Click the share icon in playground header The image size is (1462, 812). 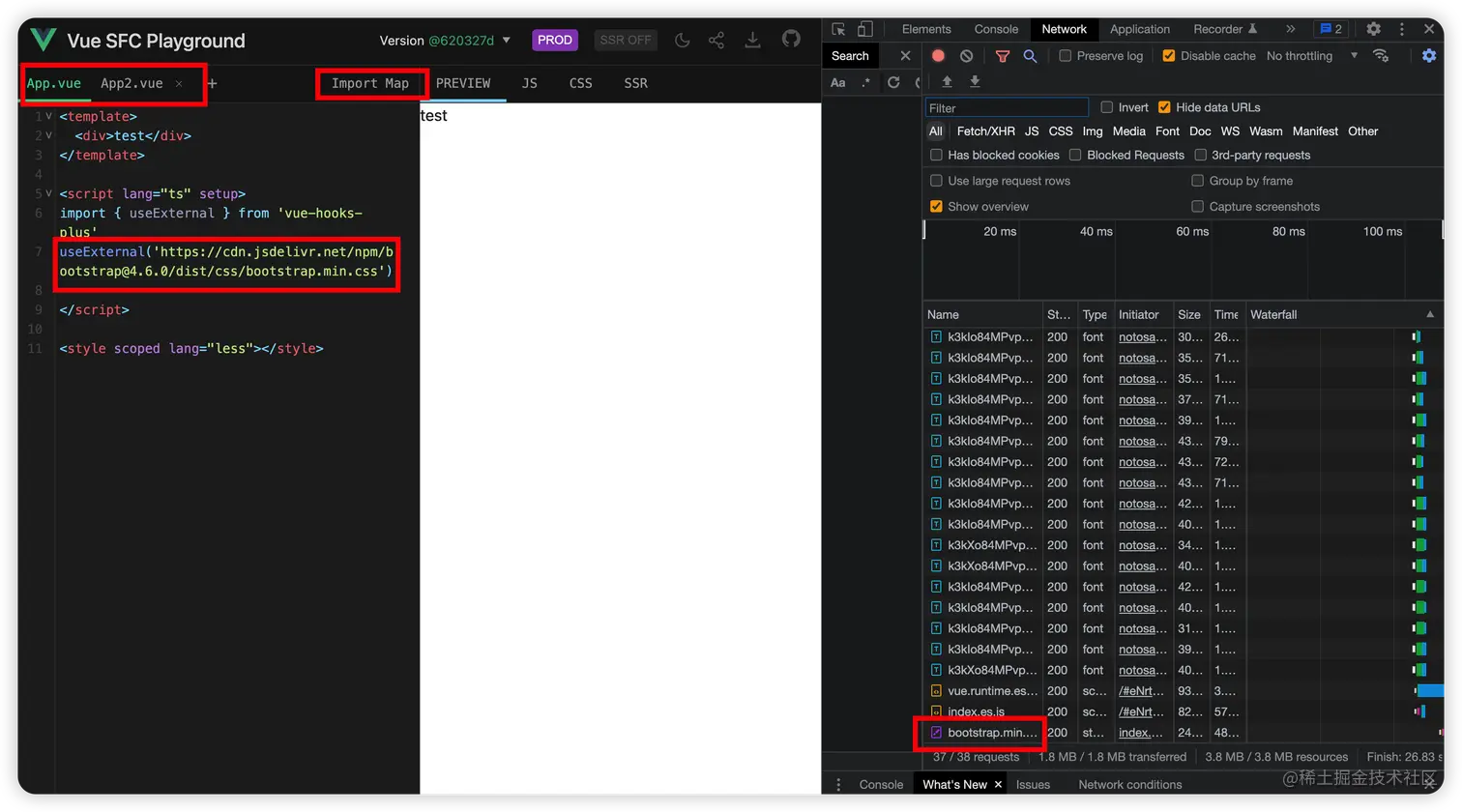(x=716, y=40)
